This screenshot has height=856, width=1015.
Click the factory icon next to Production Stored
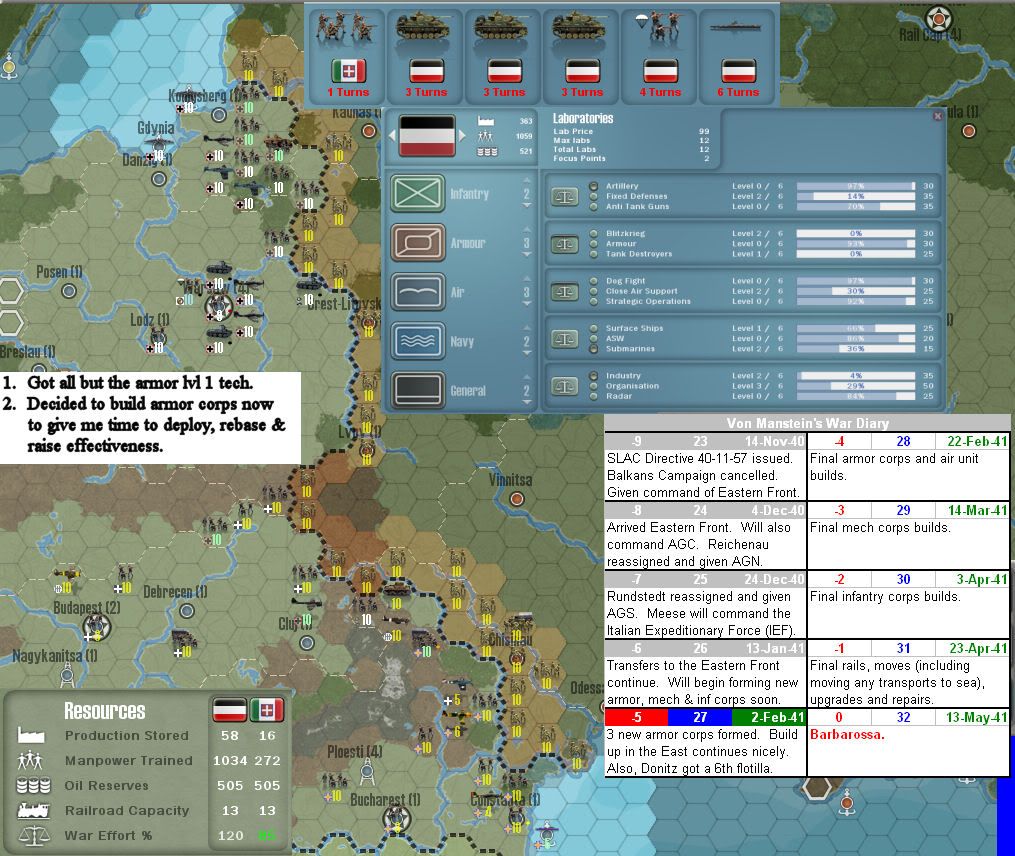31,735
